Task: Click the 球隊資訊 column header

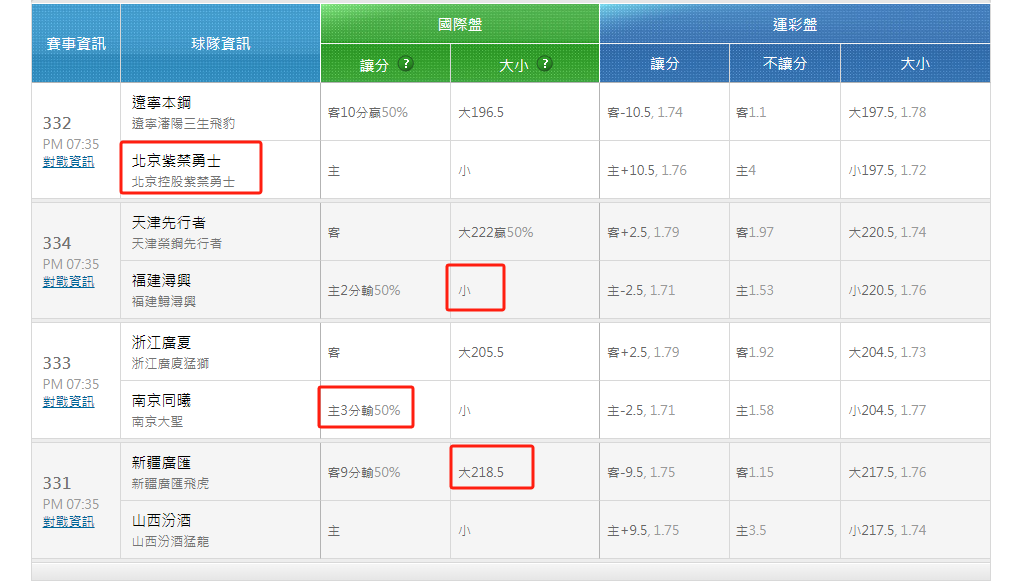Action: 221,43
